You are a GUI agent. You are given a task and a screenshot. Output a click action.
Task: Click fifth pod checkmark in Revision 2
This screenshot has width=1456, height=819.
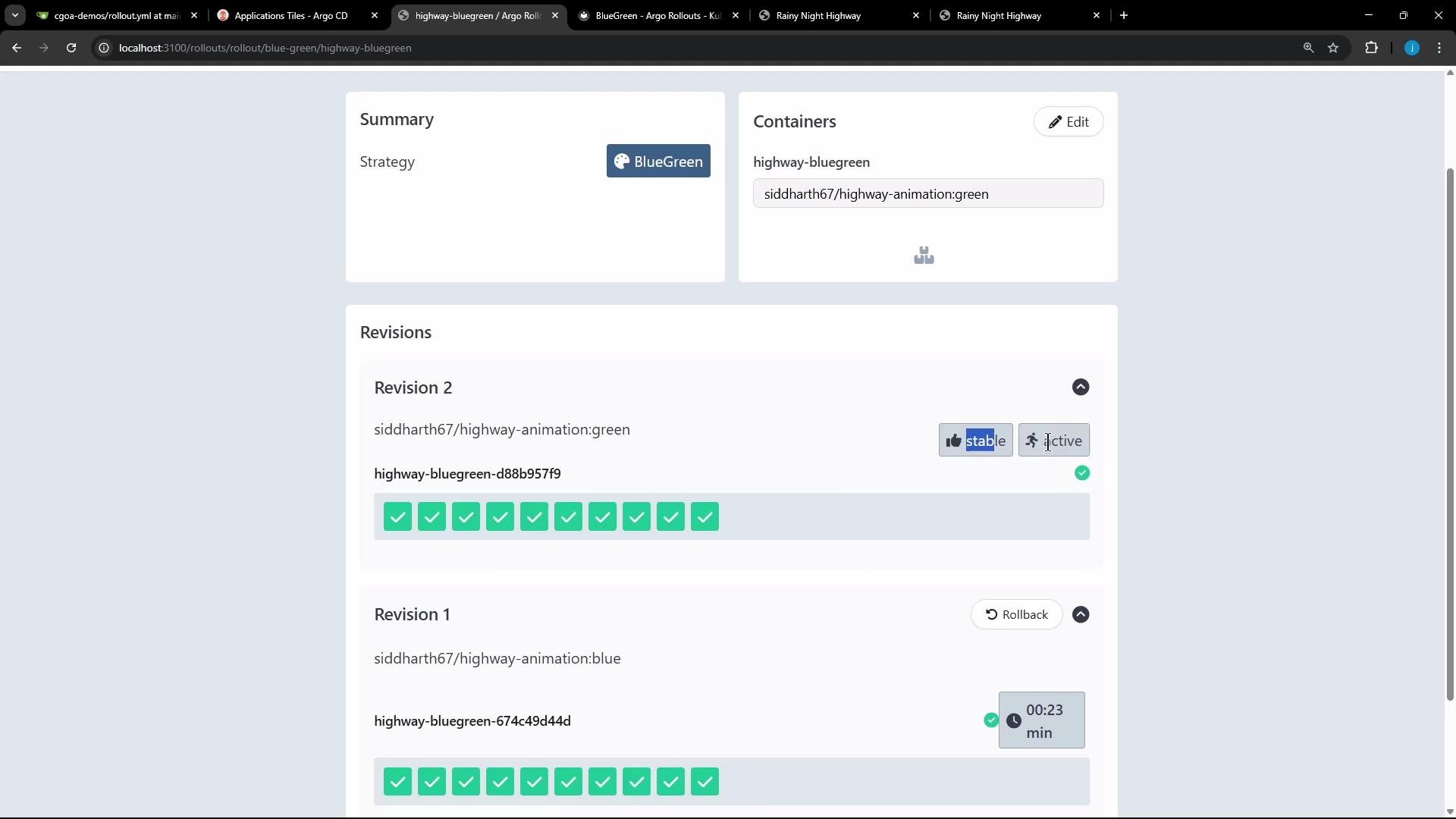534,517
